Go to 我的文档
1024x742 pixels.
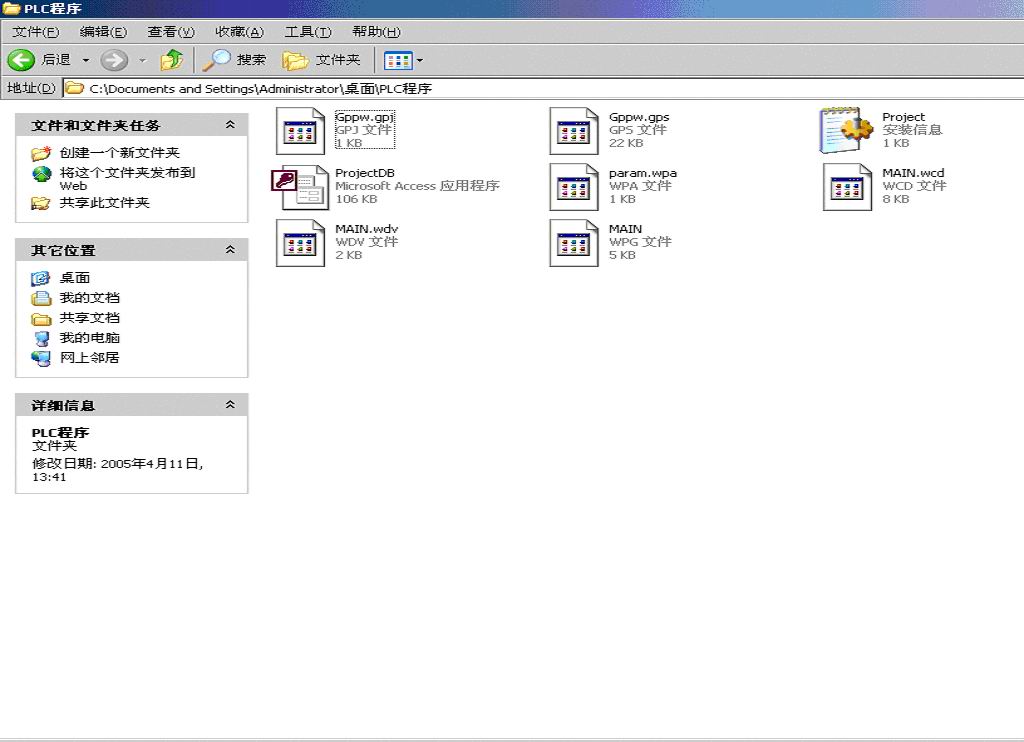89,298
